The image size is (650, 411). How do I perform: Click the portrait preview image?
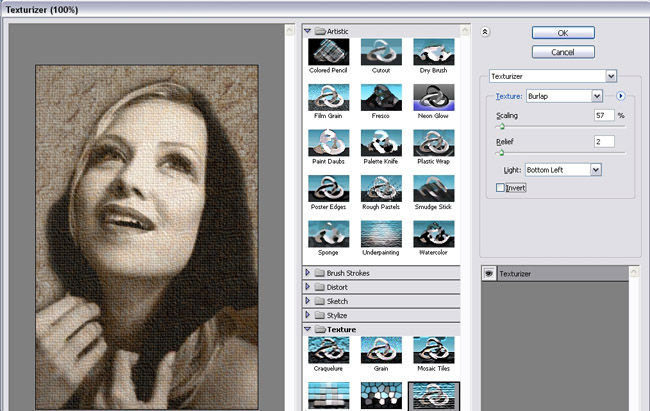pyautogui.click(x=147, y=237)
